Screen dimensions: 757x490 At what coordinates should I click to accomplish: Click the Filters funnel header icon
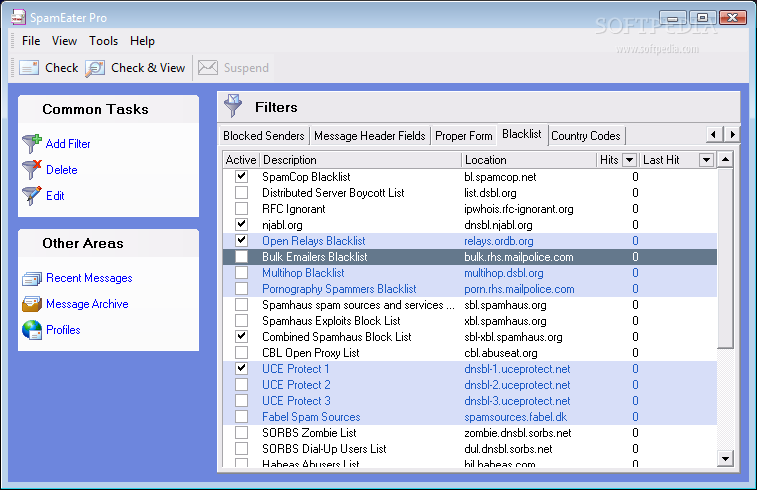click(233, 106)
